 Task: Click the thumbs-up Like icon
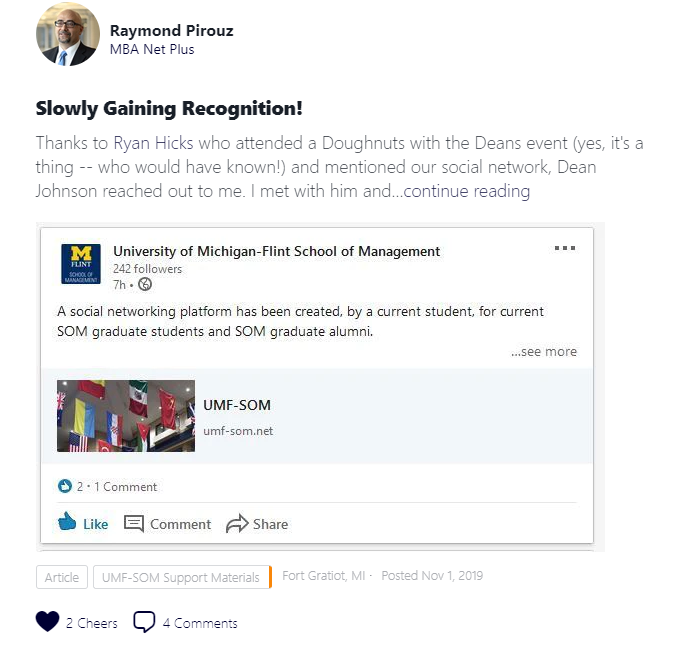coord(68,522)
